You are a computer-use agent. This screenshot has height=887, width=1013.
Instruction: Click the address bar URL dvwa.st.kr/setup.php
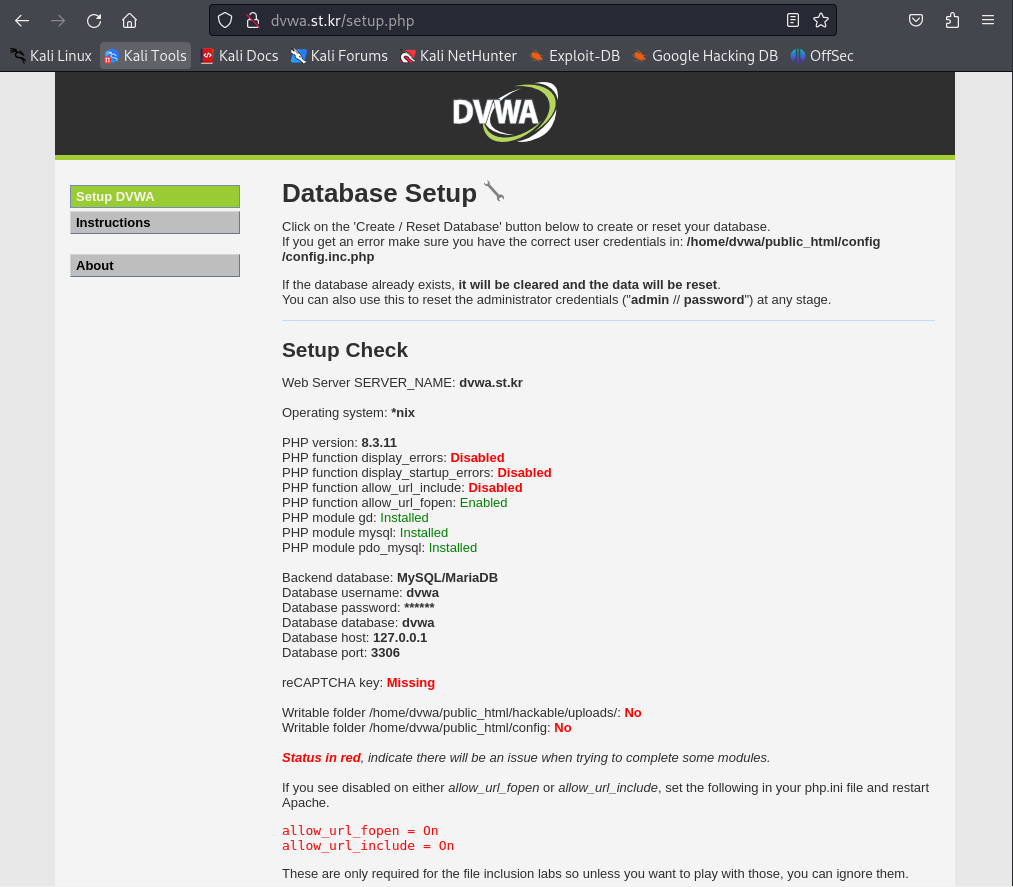click(342, 21)
